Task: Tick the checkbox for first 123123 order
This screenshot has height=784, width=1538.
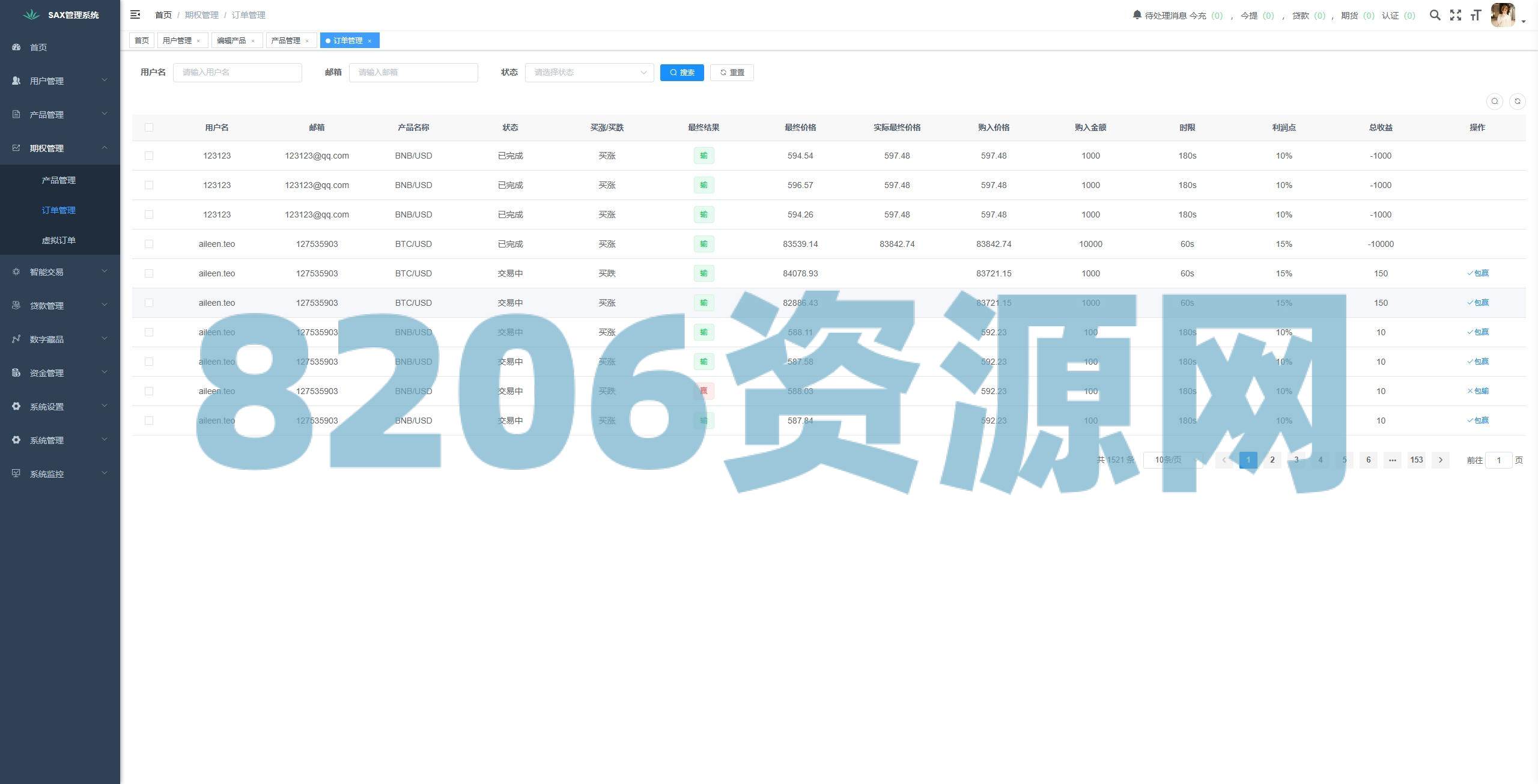Action: [149, 156]
